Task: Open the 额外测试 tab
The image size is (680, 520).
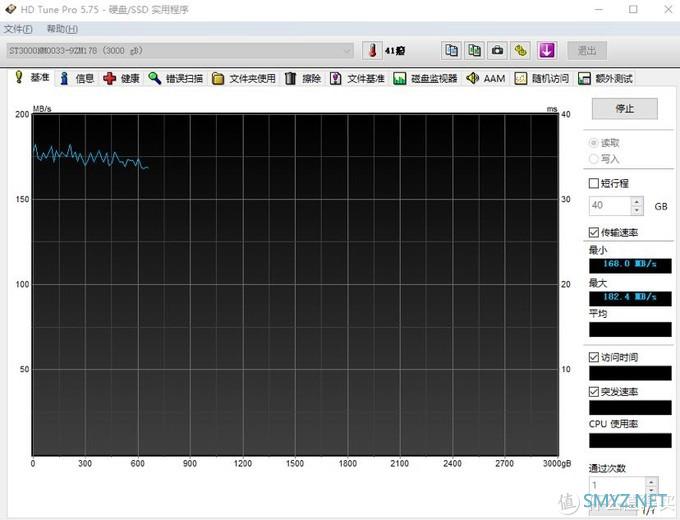Action: pyautogui.click(x=605, y=78)
